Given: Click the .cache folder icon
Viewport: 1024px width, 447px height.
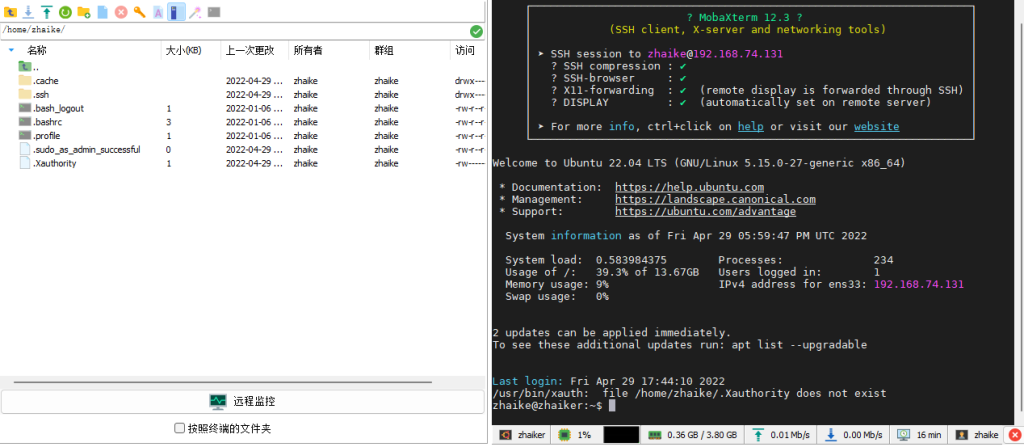Looking at the screenshot, I should coord(25,80).
